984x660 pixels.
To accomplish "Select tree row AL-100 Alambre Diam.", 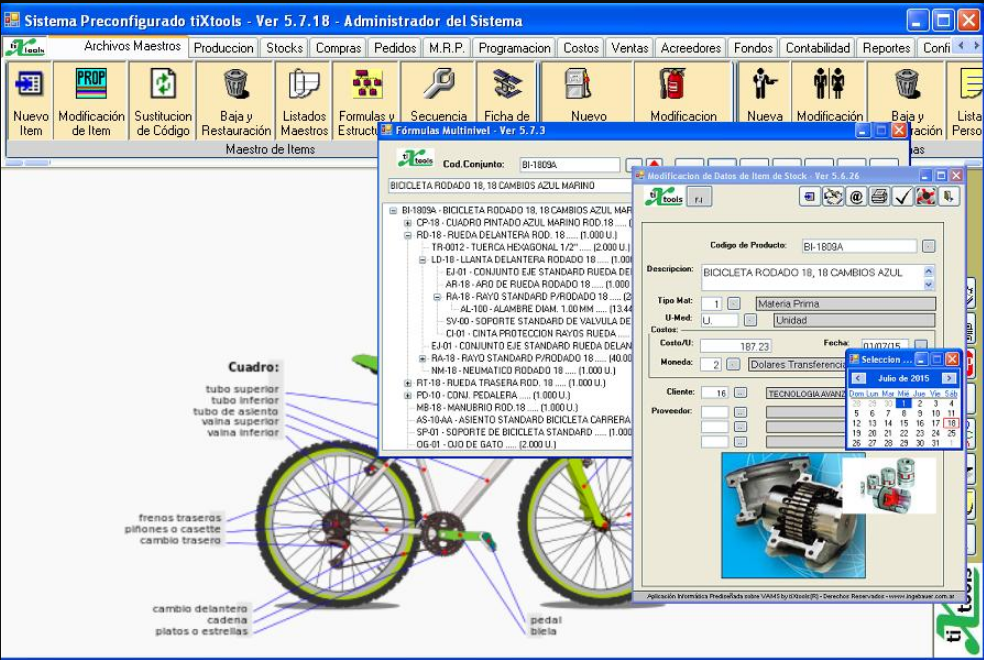I will [546, 309].
